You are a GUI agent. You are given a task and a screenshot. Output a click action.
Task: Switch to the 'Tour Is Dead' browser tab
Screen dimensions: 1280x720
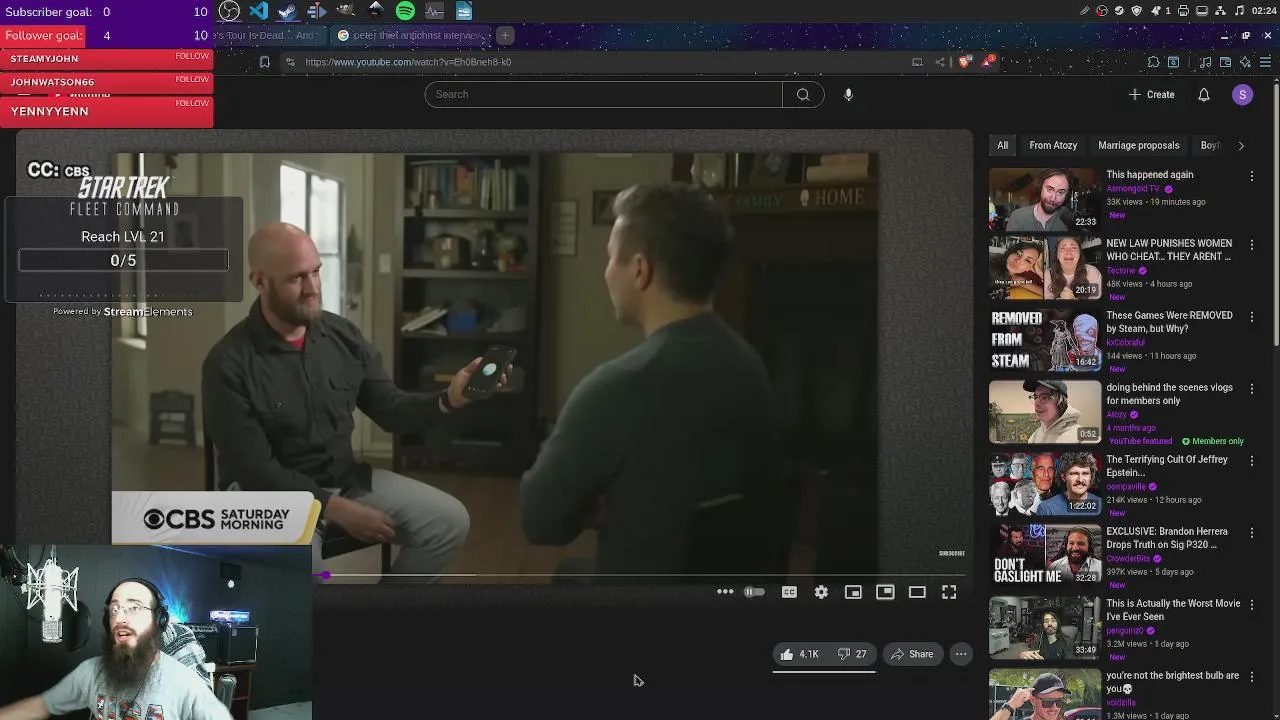[x=270, y=35]
